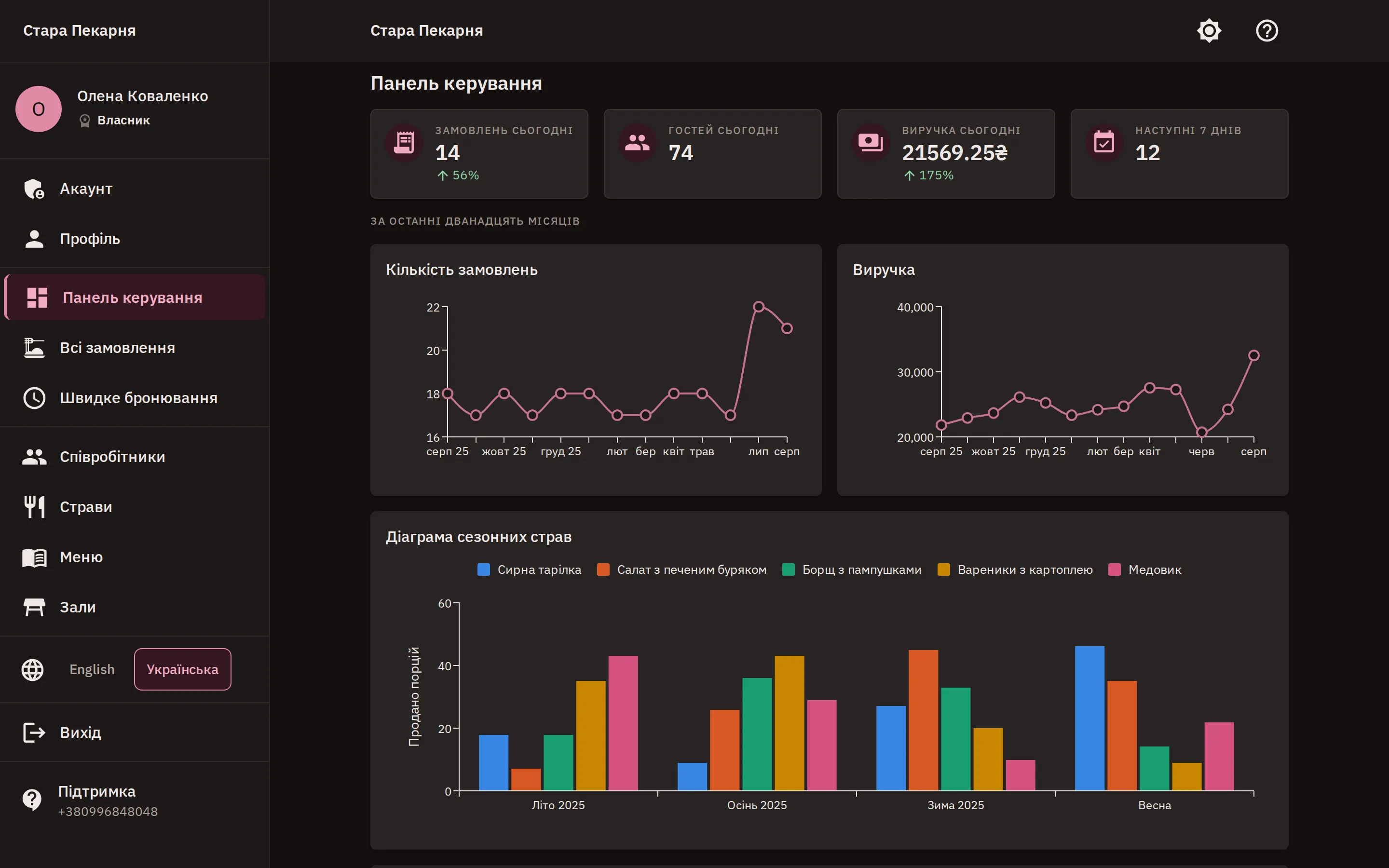Click the money icon in Виручка сьогодні card

[x=871, y=142]
